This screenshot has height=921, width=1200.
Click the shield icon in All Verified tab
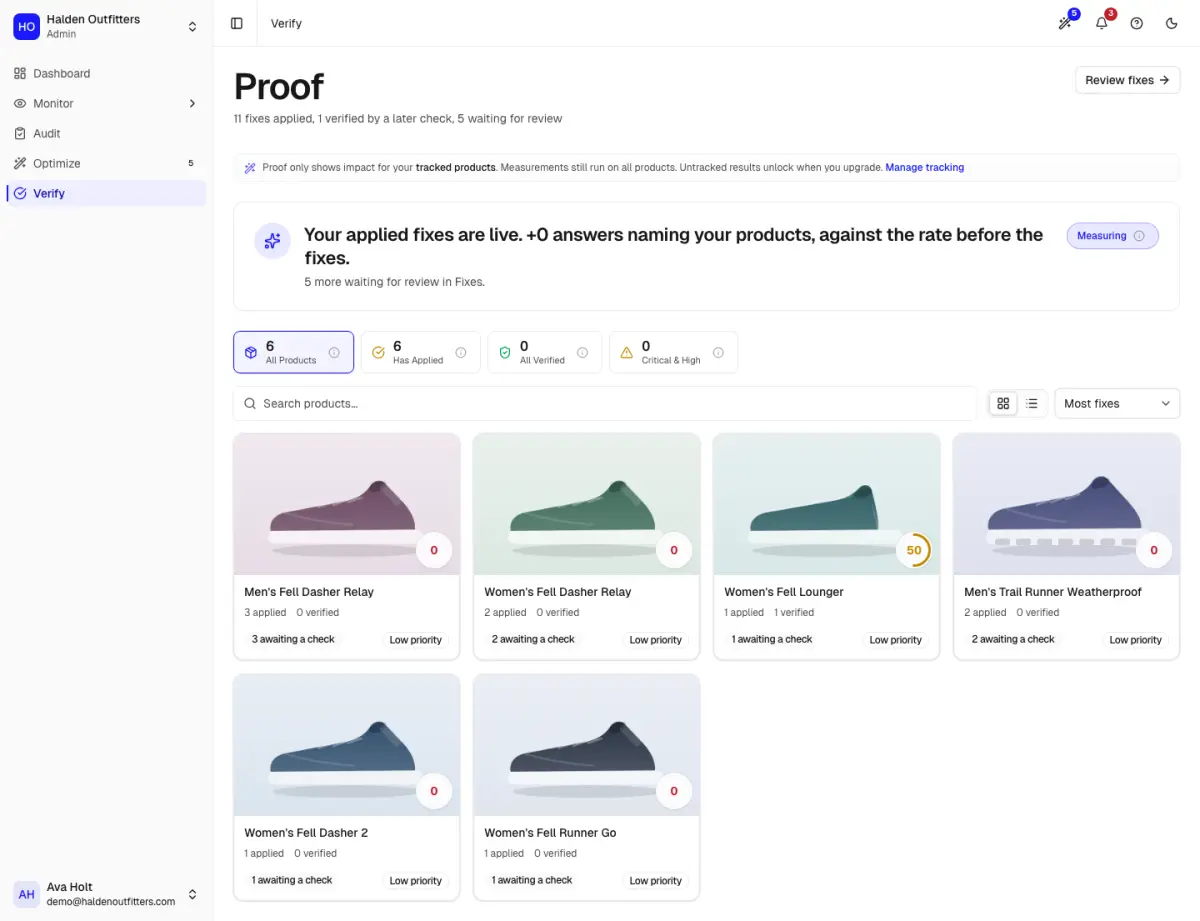(504, 352)
